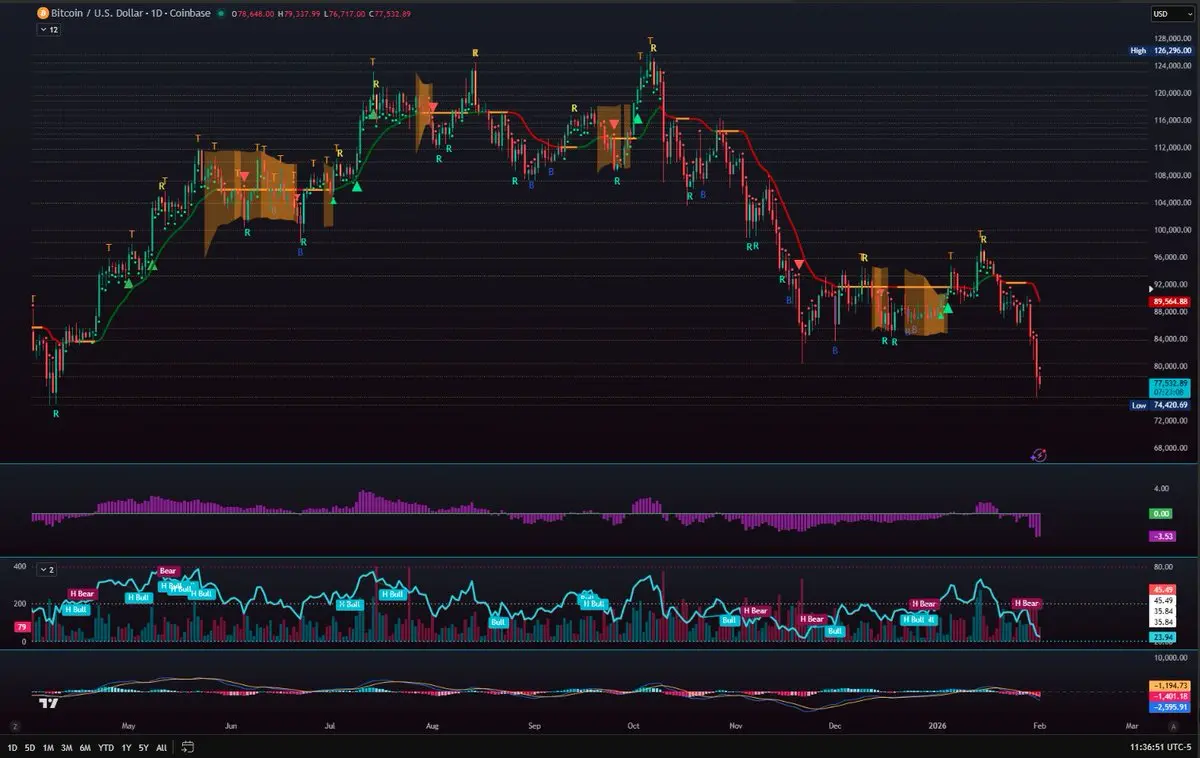Click the Bitcoin coin icon in title
Screen dimensions: 1200x758
(41, 14)
